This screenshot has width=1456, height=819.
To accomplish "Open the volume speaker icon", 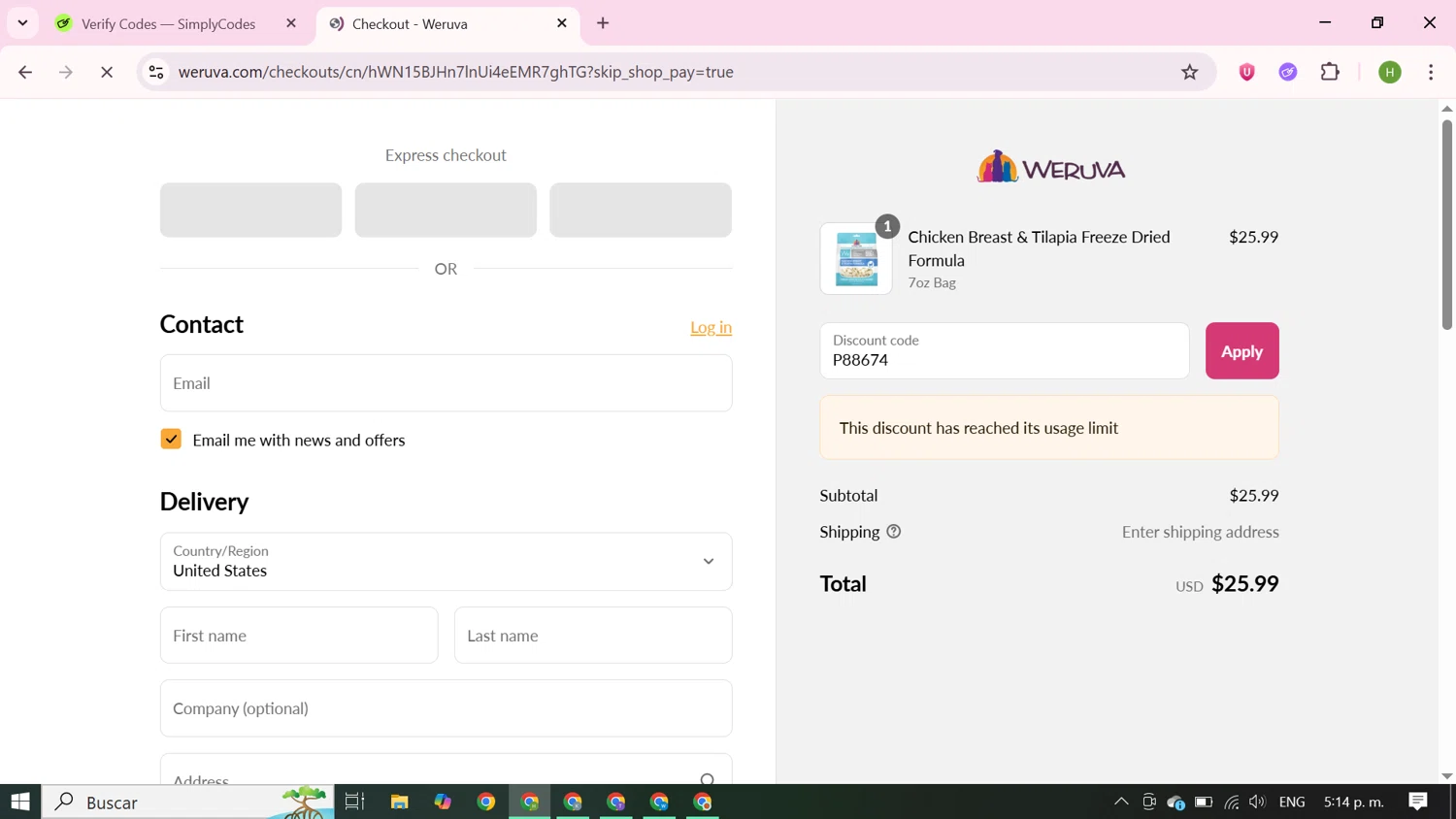I will point(1257,802).
